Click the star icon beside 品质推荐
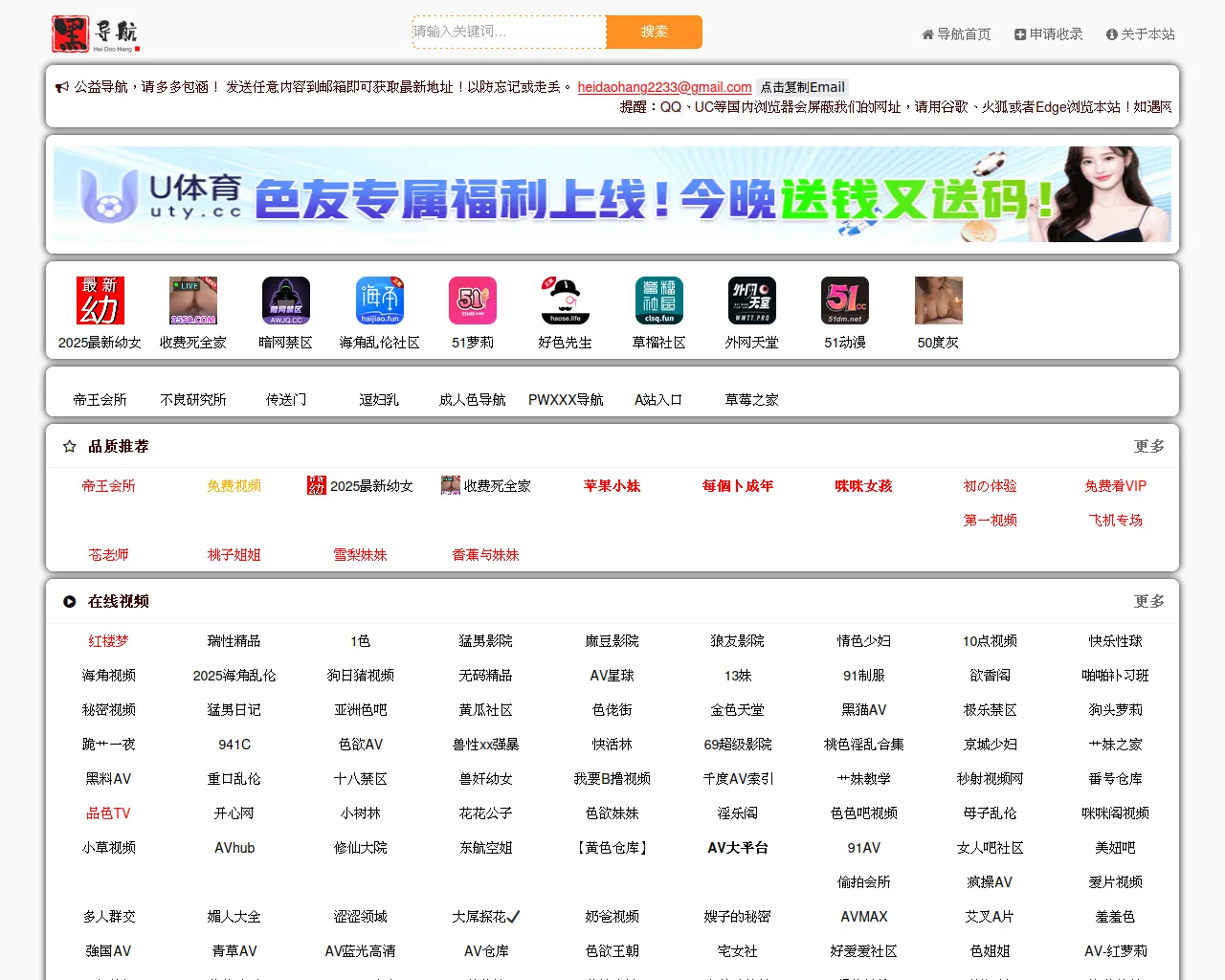1225x980 pixels. (x=70, y=446)
